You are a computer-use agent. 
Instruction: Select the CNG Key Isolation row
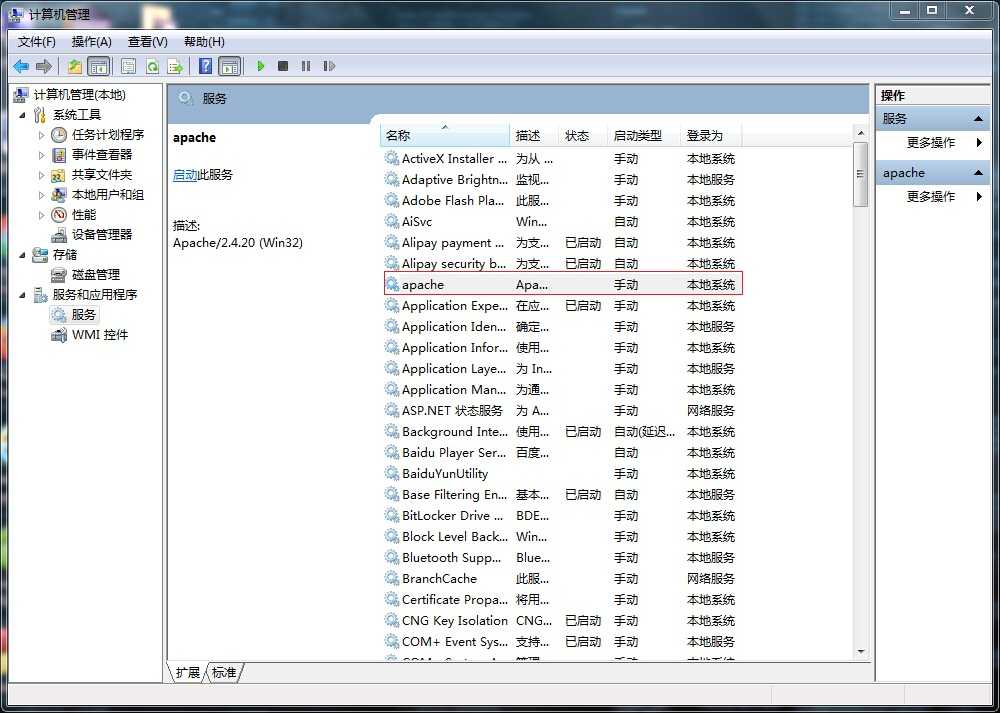point(563,621)
